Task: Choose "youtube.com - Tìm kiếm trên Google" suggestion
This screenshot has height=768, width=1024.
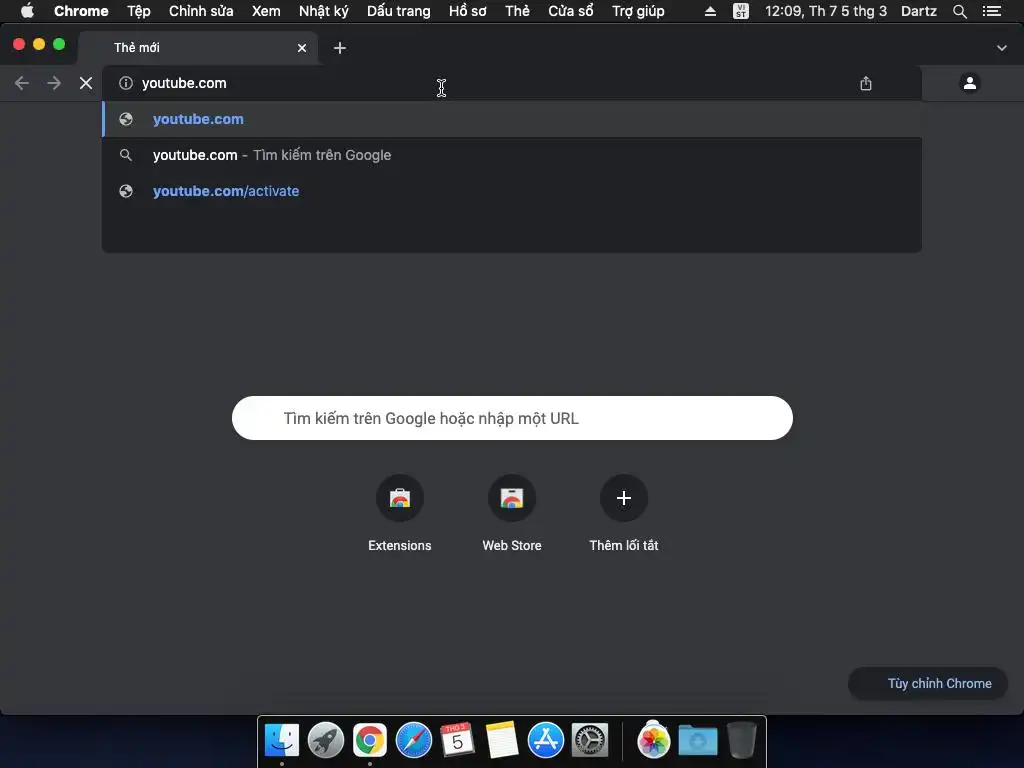Action: (512, 155)
